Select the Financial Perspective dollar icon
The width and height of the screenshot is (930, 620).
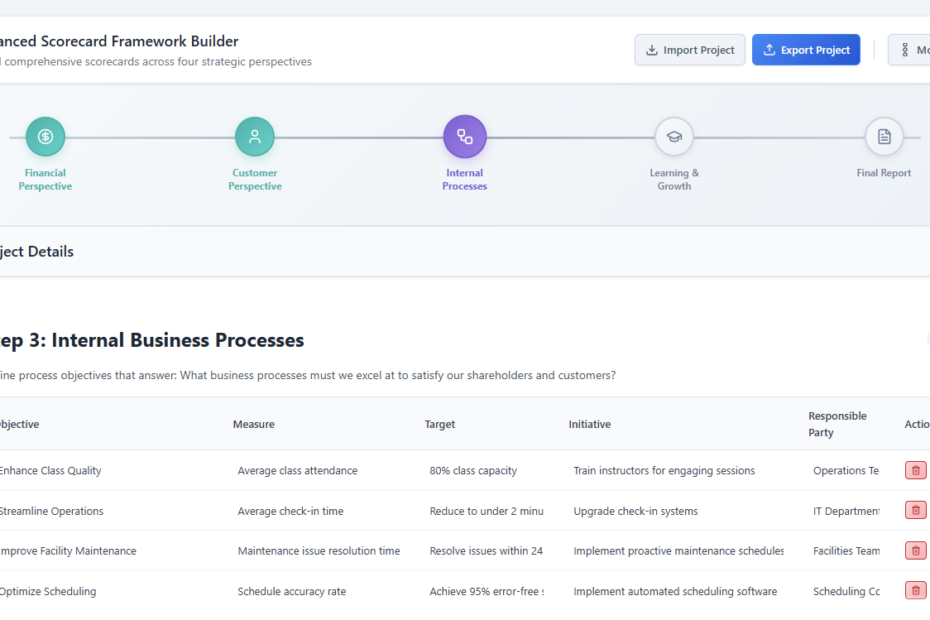45,136
